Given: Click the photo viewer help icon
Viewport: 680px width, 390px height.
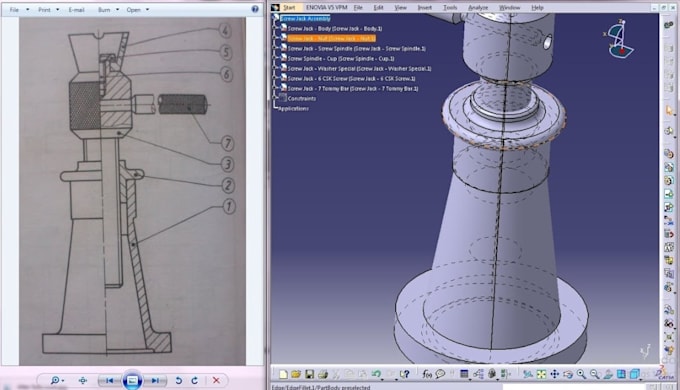Looking at the screenshot, I should point(255,9).
